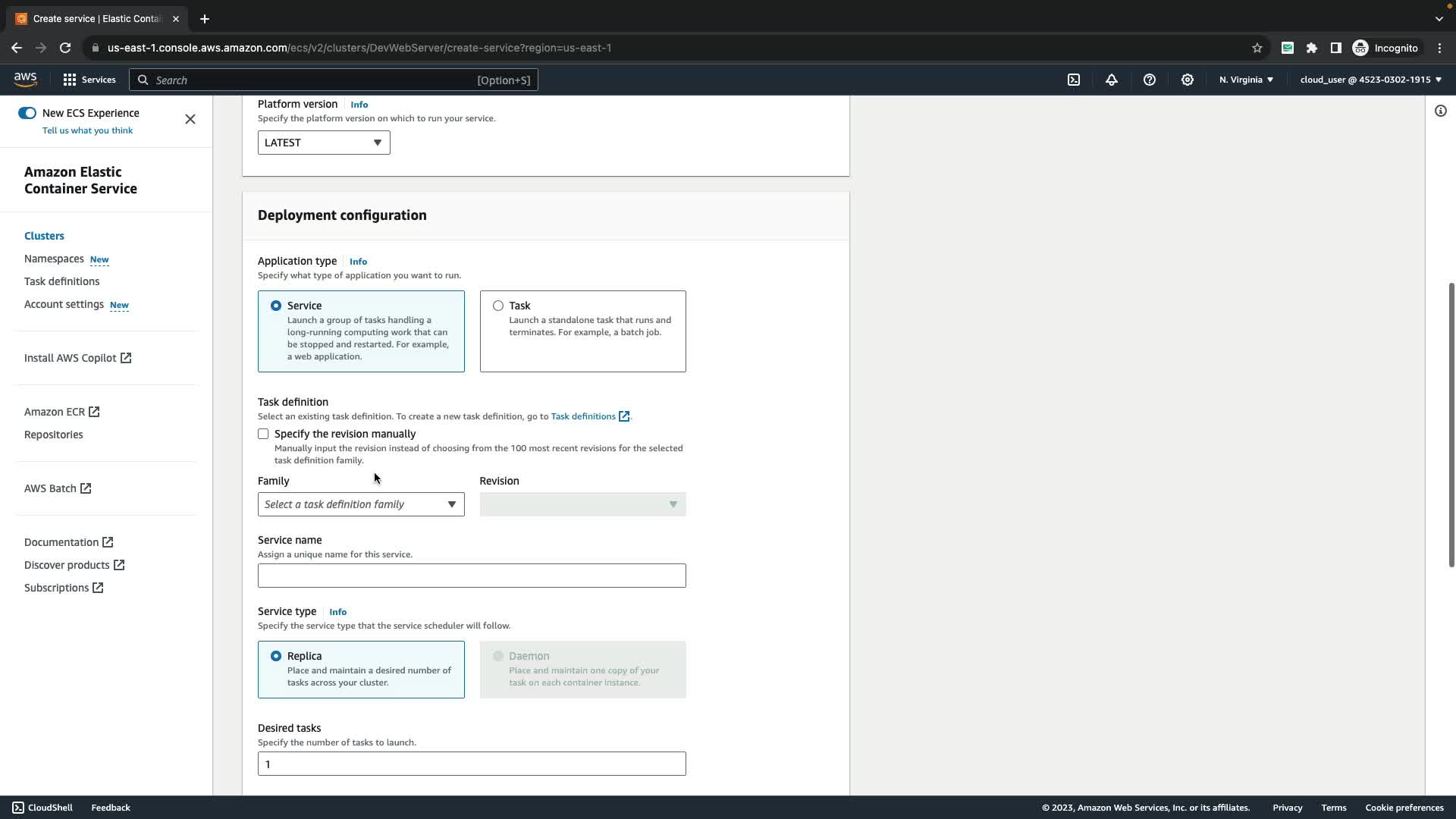Click into the Service name input field
The width and height of the screenshot is (1456, 819).
pos(472,576)
